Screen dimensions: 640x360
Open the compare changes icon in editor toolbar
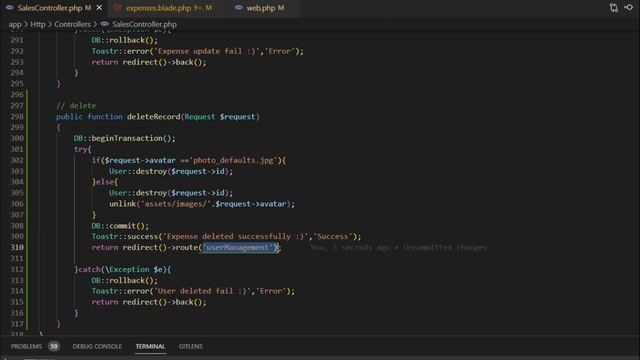point(613,8)
